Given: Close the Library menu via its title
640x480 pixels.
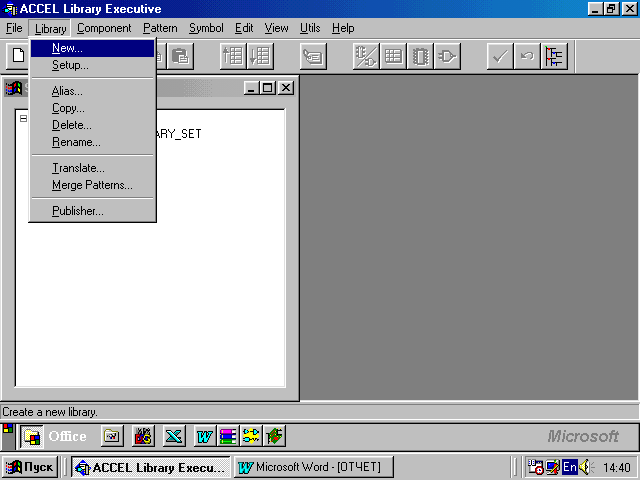Looking at the screenshot, I should pyautogui.click(x=50, y=29).
